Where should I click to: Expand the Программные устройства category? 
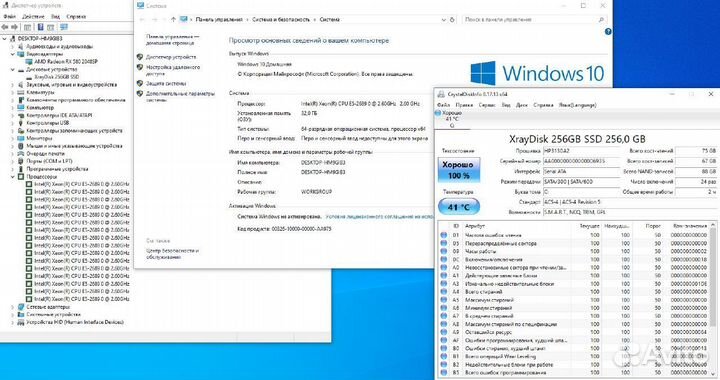(x=13, y=169)
